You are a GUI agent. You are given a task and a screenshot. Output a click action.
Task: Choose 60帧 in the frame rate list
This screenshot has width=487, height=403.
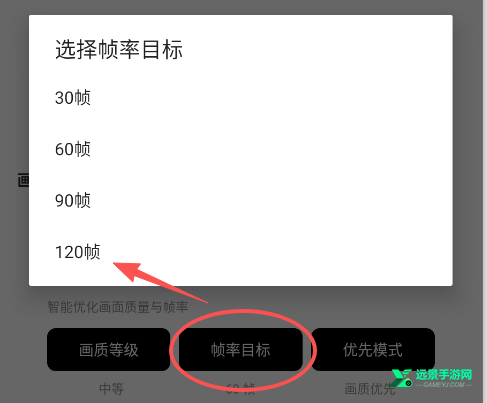point(240,149)
